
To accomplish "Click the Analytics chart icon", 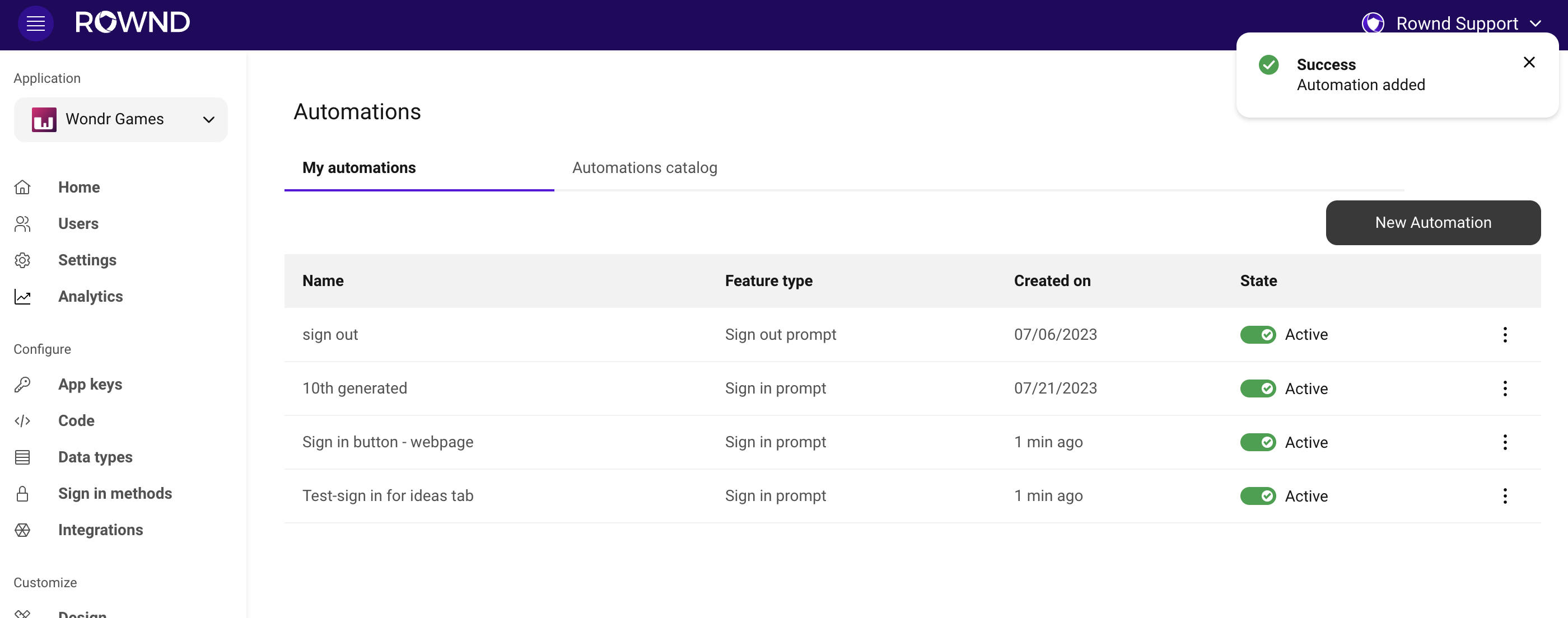I will tap(22, 297).
